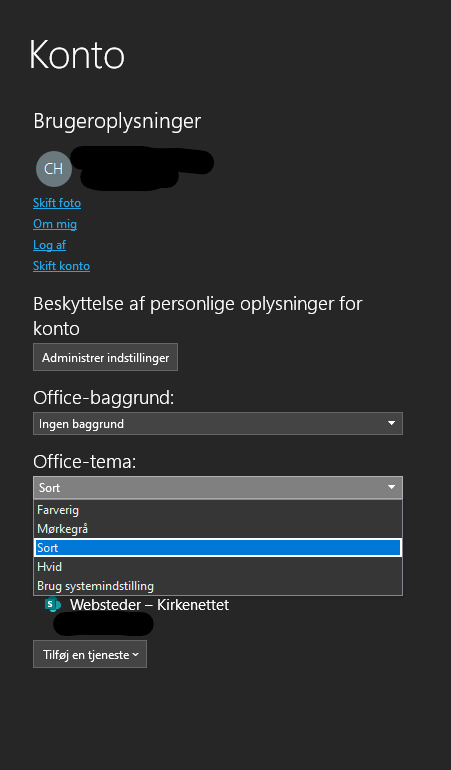
Task: Sign out with the Log af link
Action: pyautogui.click(x=49, y=245)
